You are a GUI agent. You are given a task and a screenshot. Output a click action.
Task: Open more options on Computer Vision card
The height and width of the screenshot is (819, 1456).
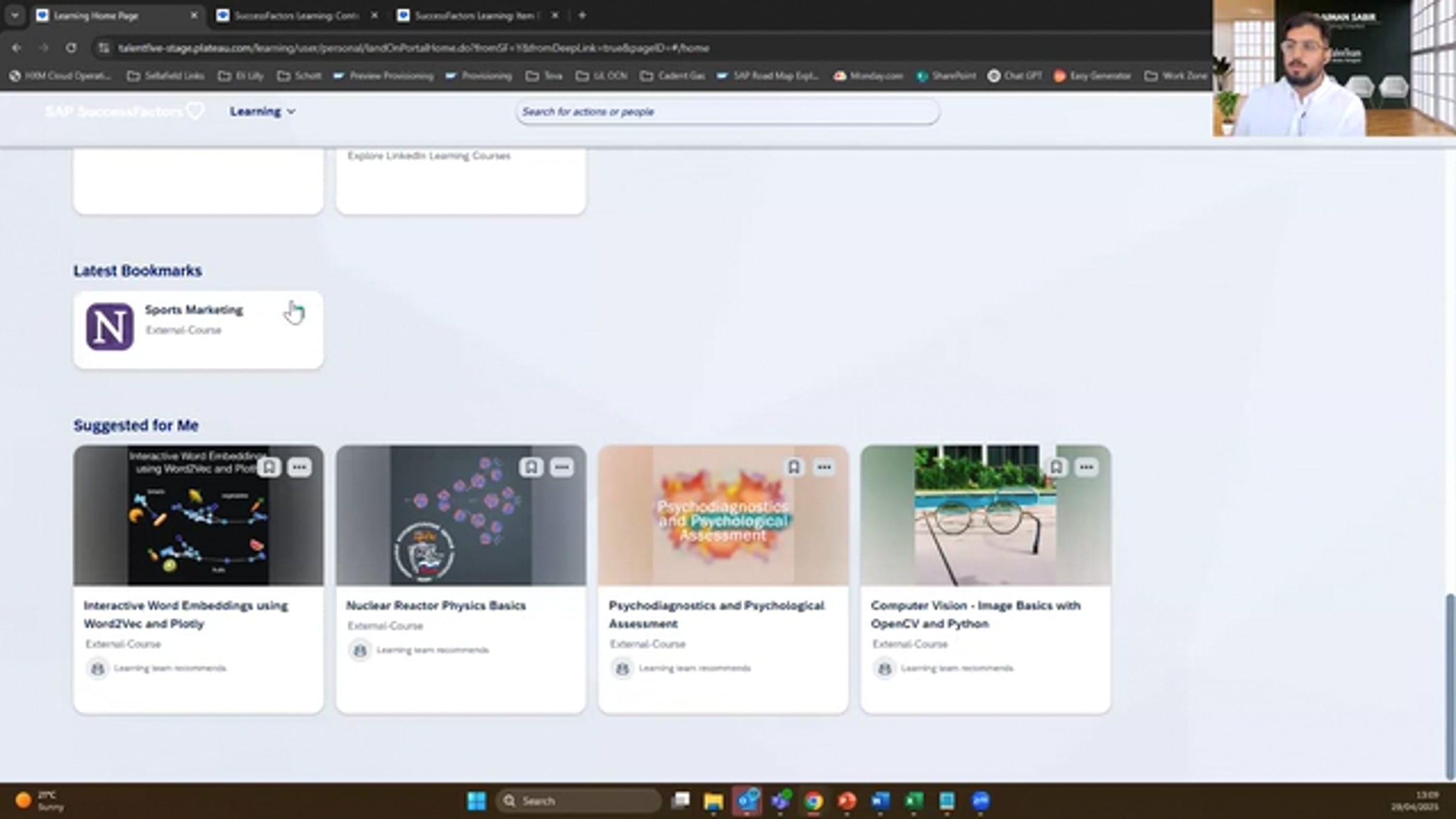pyautogui.click(x=1086, y=467)
